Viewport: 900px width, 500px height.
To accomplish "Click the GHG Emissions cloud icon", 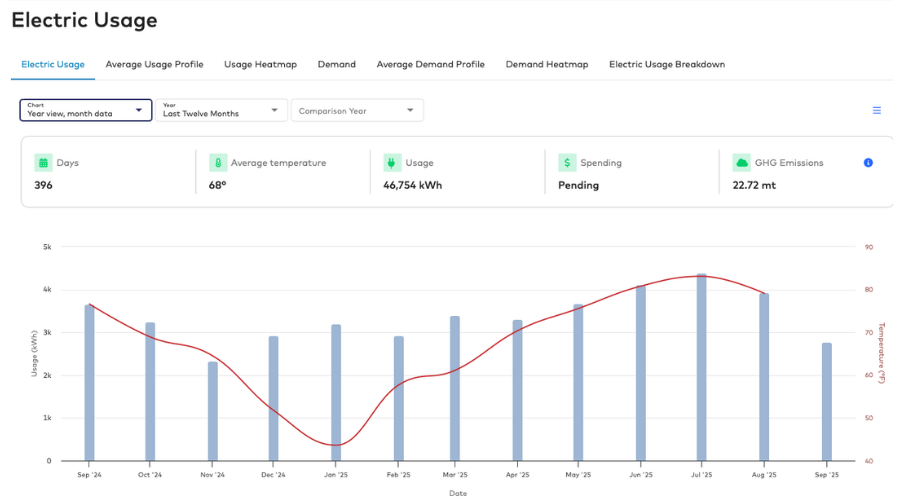I will [741, 162].
